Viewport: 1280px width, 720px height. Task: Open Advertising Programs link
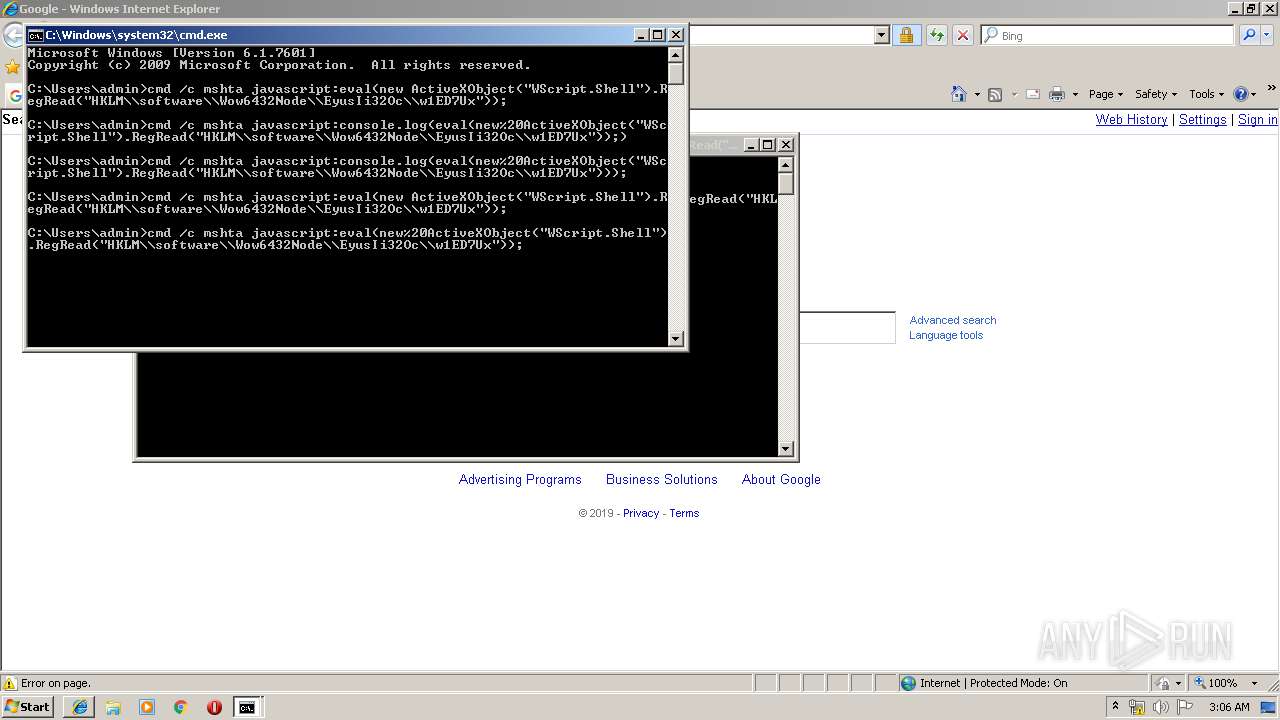tap(520, 479)
